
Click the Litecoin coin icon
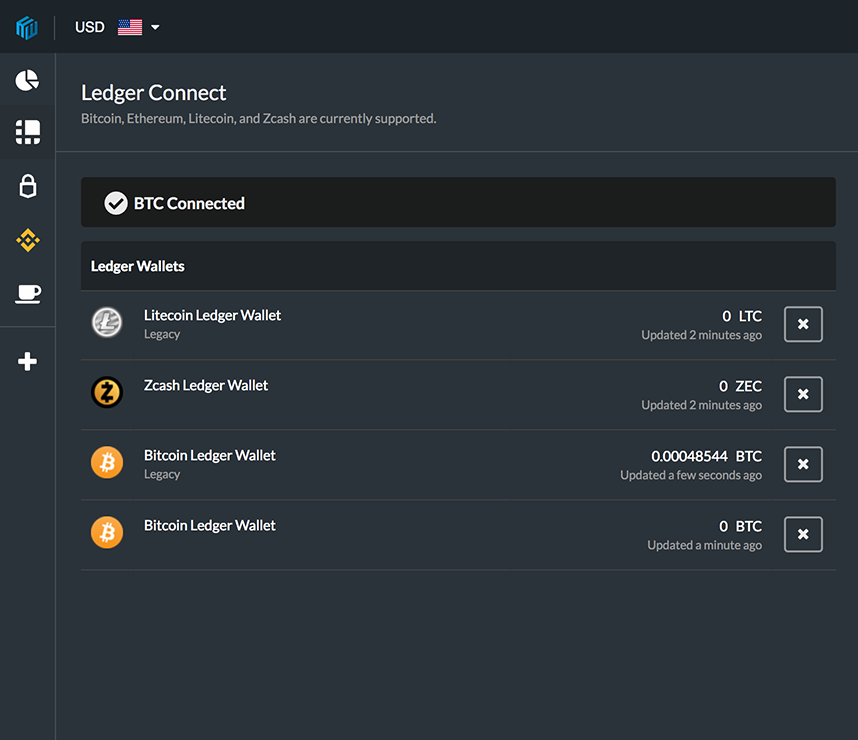click(107, 322)
